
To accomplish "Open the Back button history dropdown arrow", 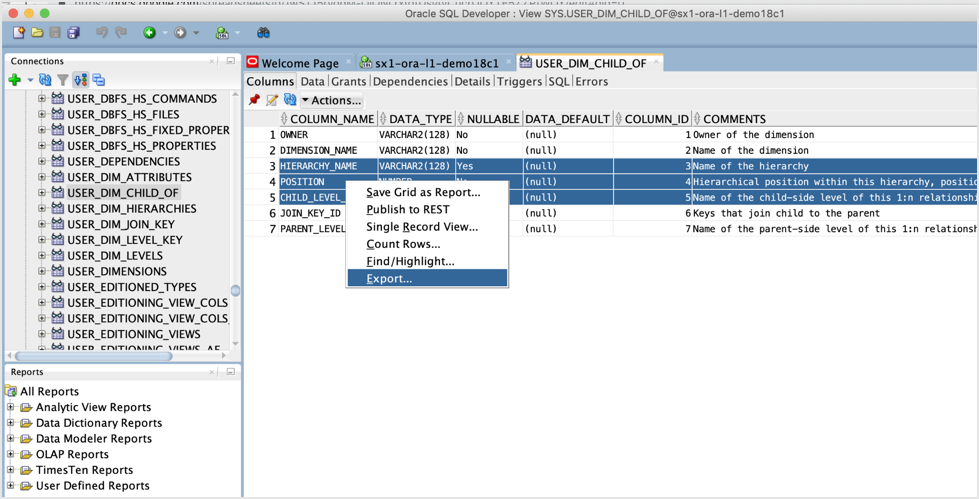I will 165,33.
